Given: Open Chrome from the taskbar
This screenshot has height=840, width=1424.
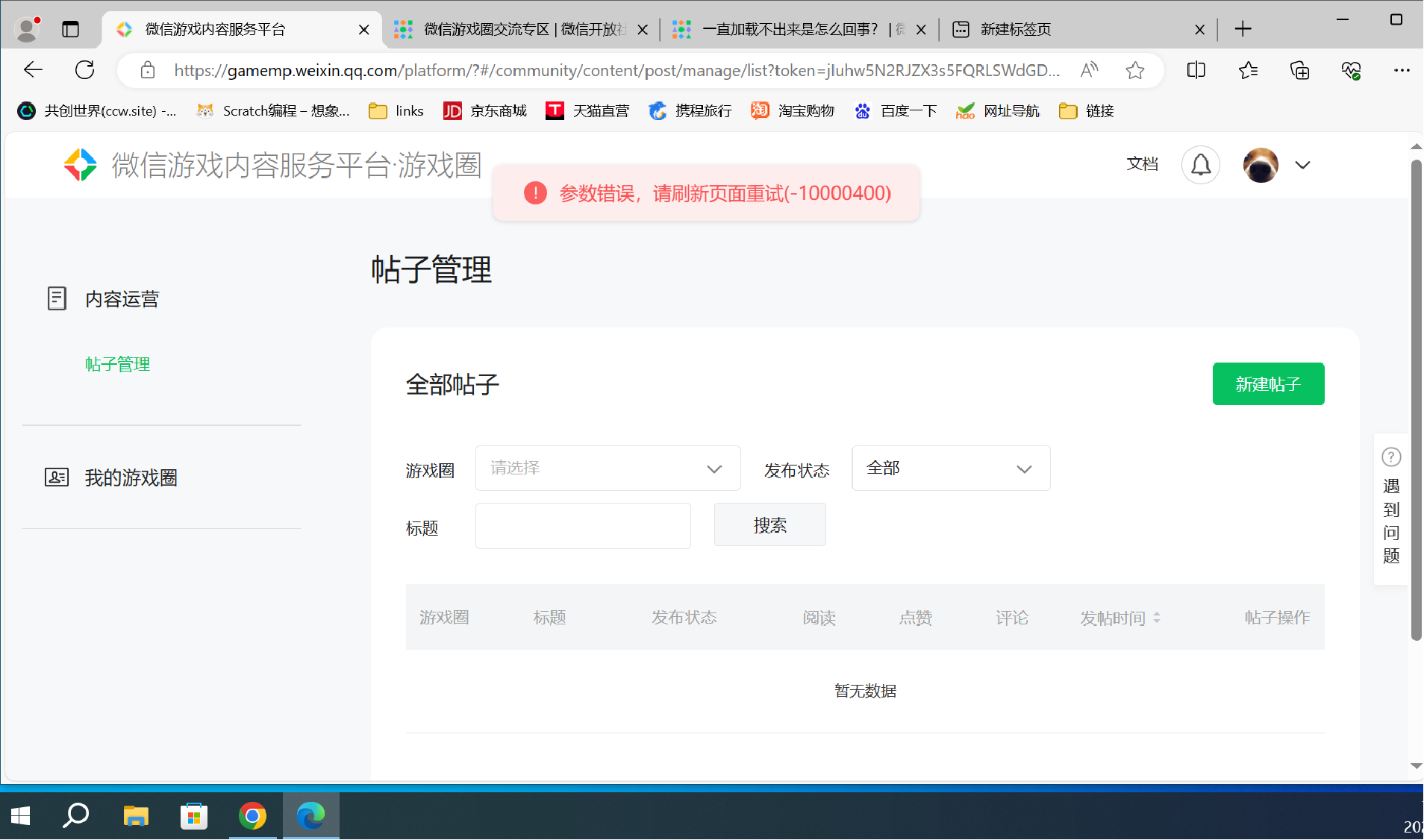Looking at the screenshot, I should tap(252, 816).
